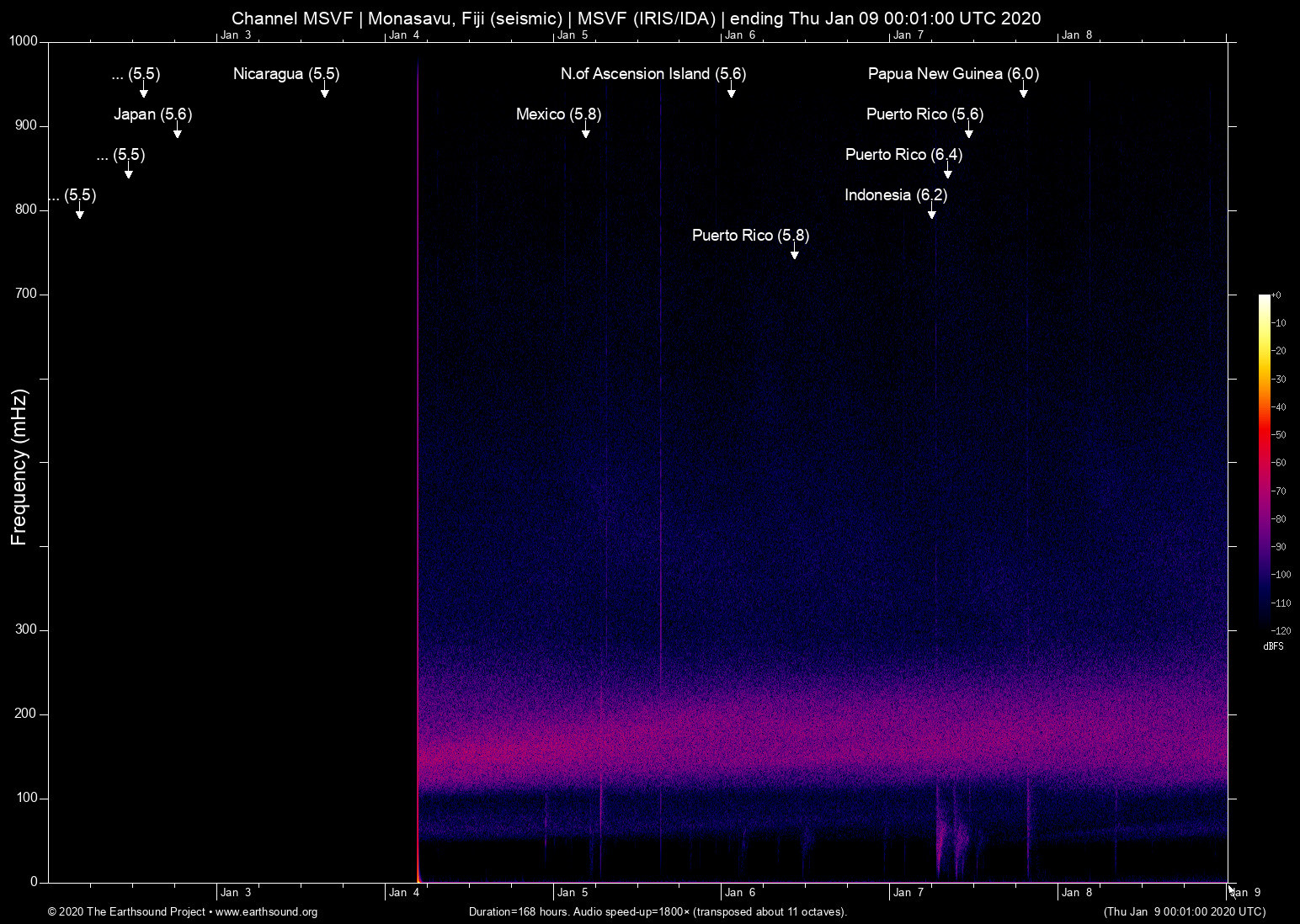The image size is (1300, 924).
Task: Click the Jan 7 label on top axis
Action: pos(909,35)
